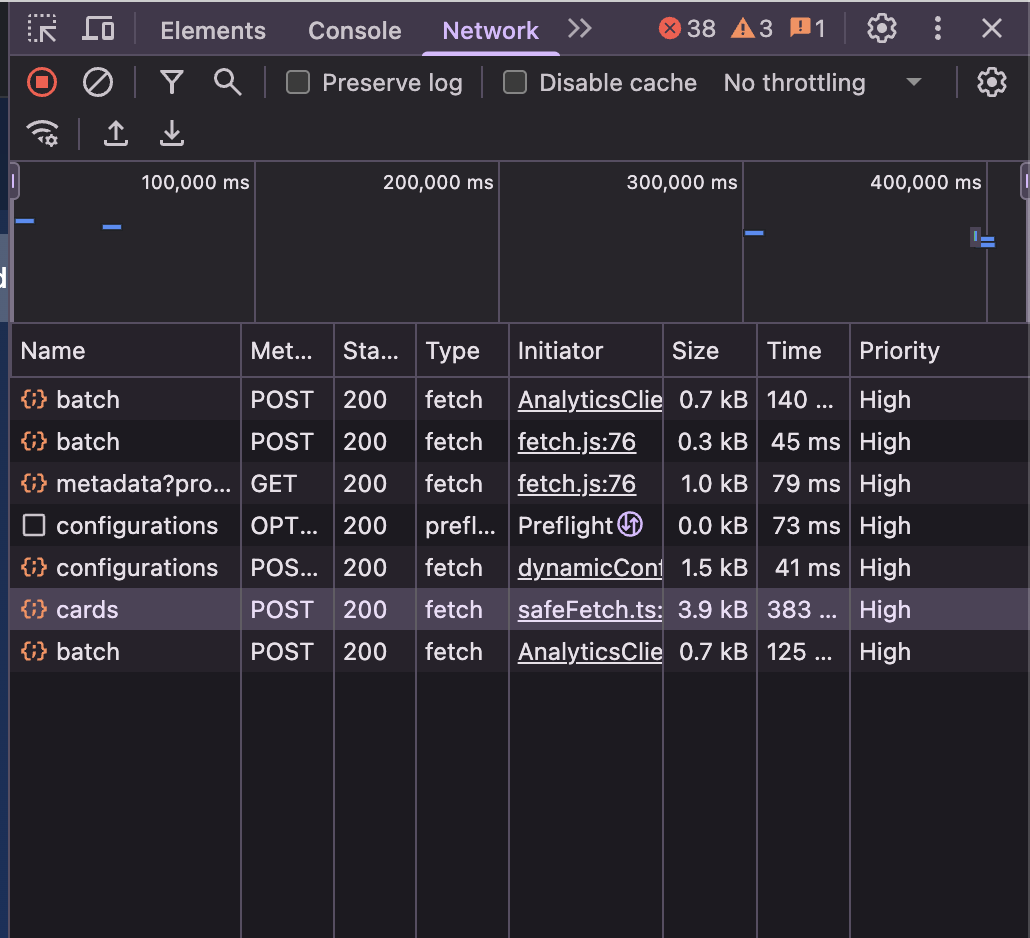Open the safeFetch.ts initiator link
This screenshot has height=938, width=1030.
click(590, 610)
